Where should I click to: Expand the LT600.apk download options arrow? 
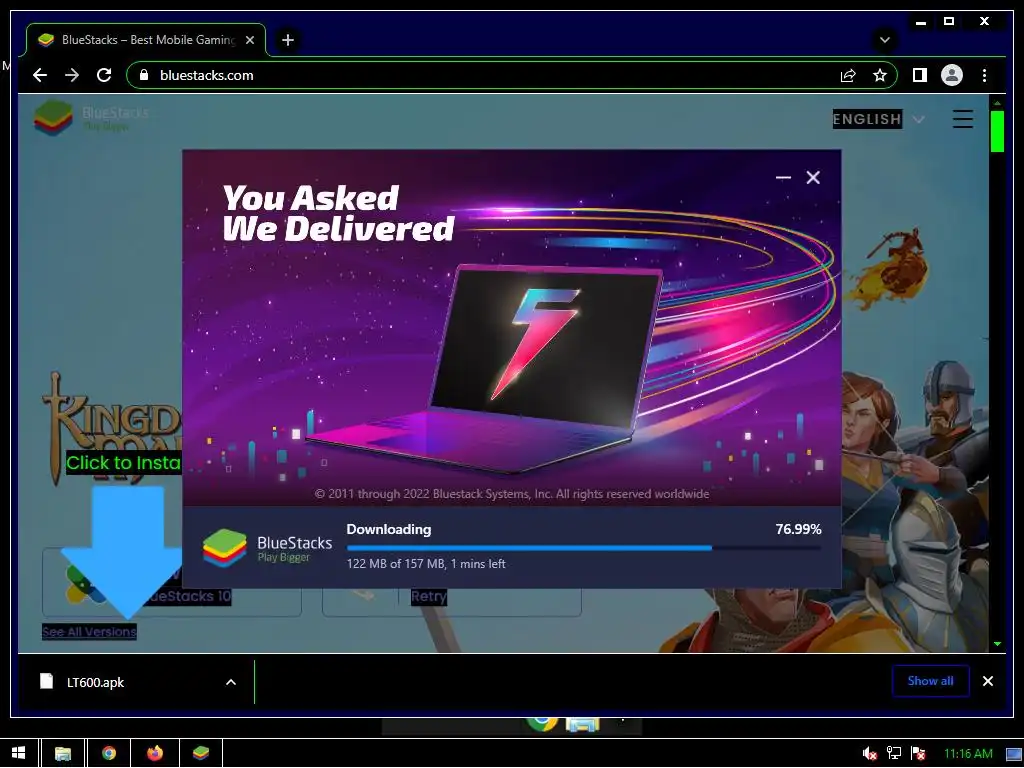[x=231, y=682]
